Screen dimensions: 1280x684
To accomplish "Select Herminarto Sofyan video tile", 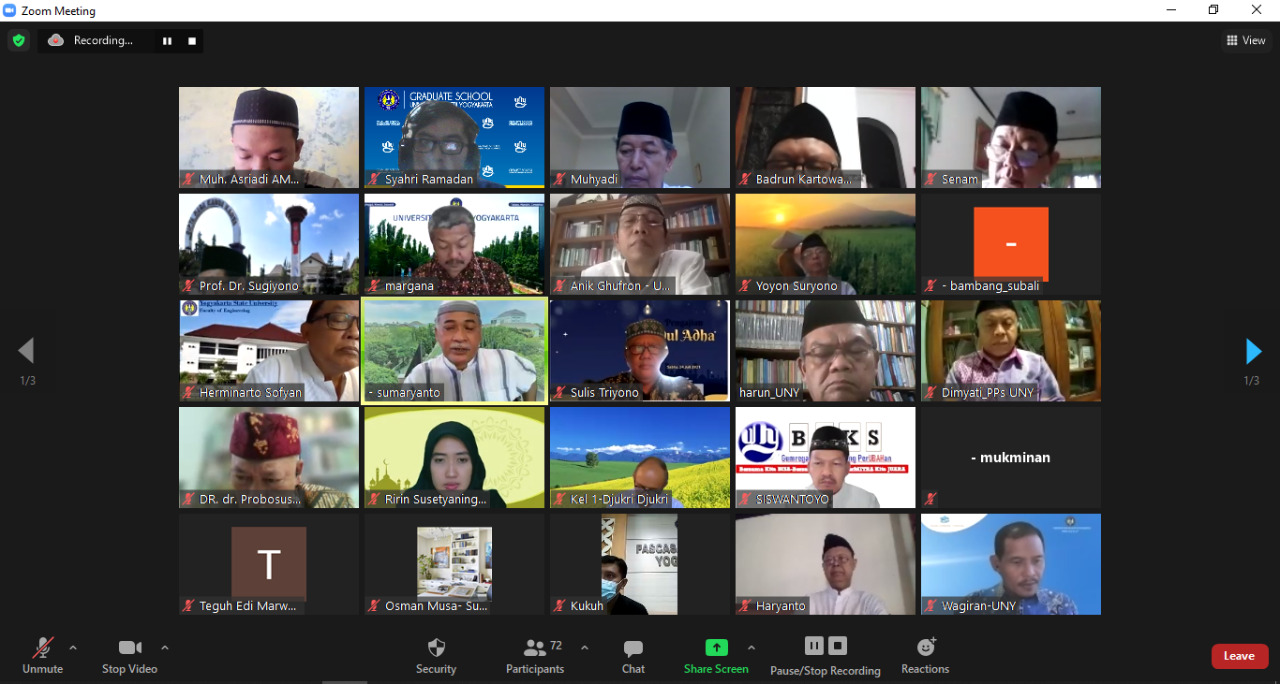I will (x=269, y=351).
